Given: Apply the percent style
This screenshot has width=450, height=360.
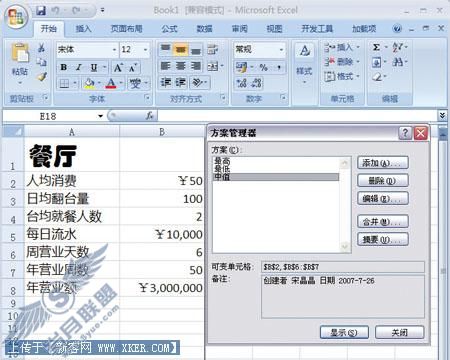Looking at the screenshot, I should pos(263,67).
